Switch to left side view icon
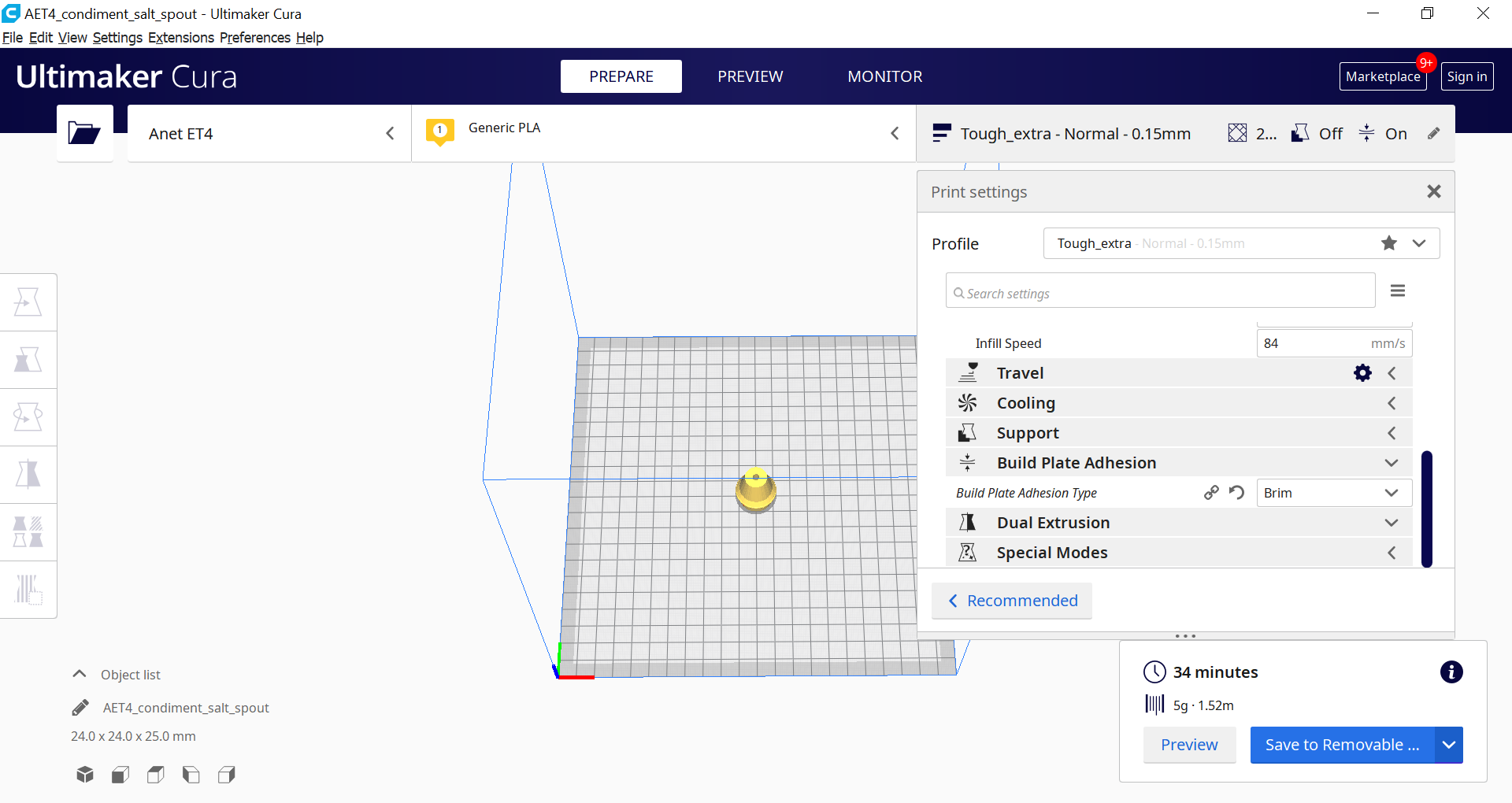Image resolution: width=1512 pixels, height=803 pixels. (x=191, y=775)
